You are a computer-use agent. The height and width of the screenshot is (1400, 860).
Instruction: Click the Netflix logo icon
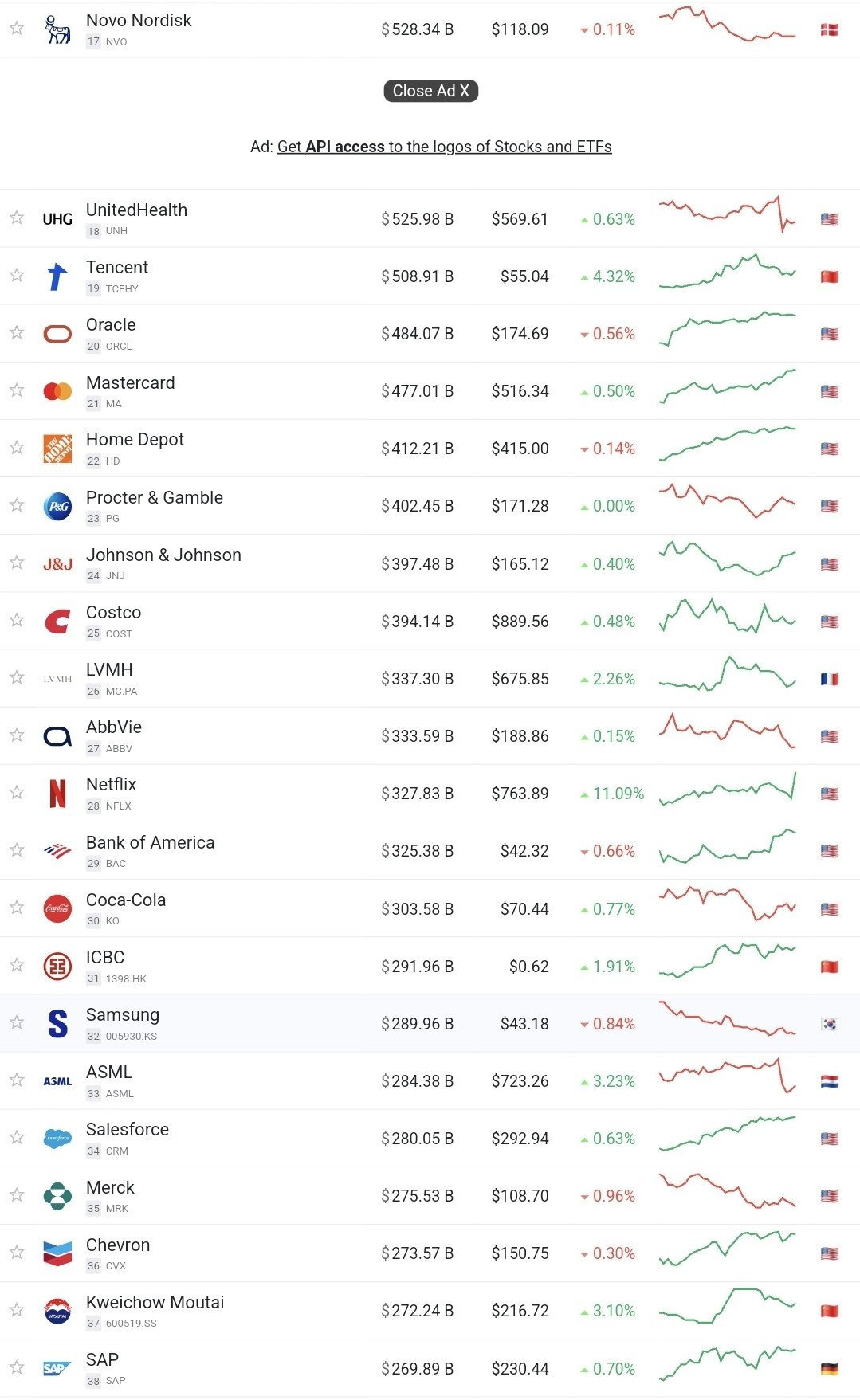tap(57, 794)
